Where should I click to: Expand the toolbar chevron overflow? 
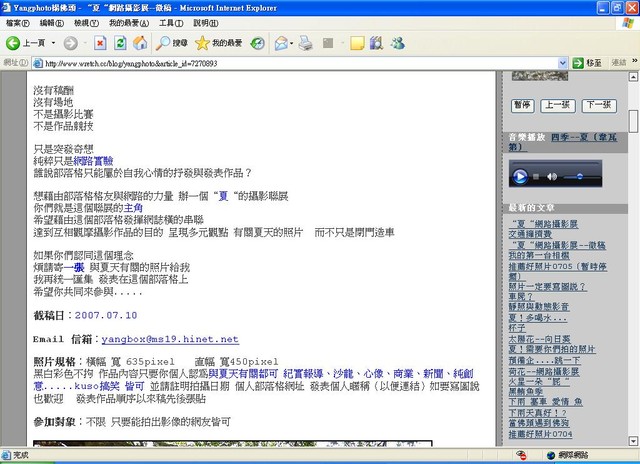pyautogui.click(x=635, y=60)
